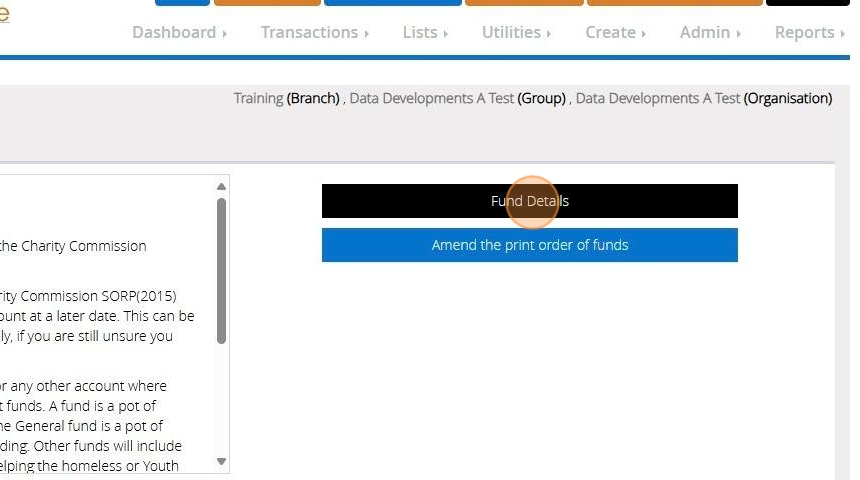Image resolution: width=860 pixels, height=480 pixels.
Task: Click the Training branch link
Action: click(x=258, y=98)
